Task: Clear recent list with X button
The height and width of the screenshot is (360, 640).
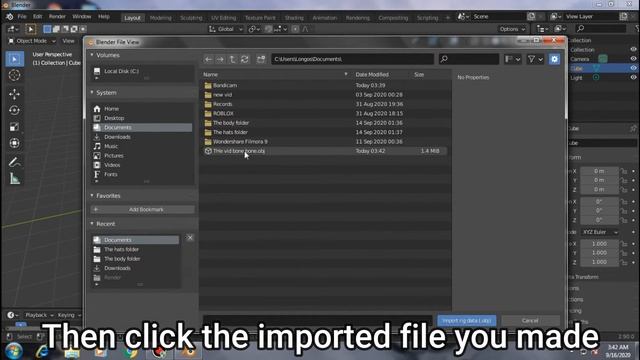Action: tap(190, 238)
